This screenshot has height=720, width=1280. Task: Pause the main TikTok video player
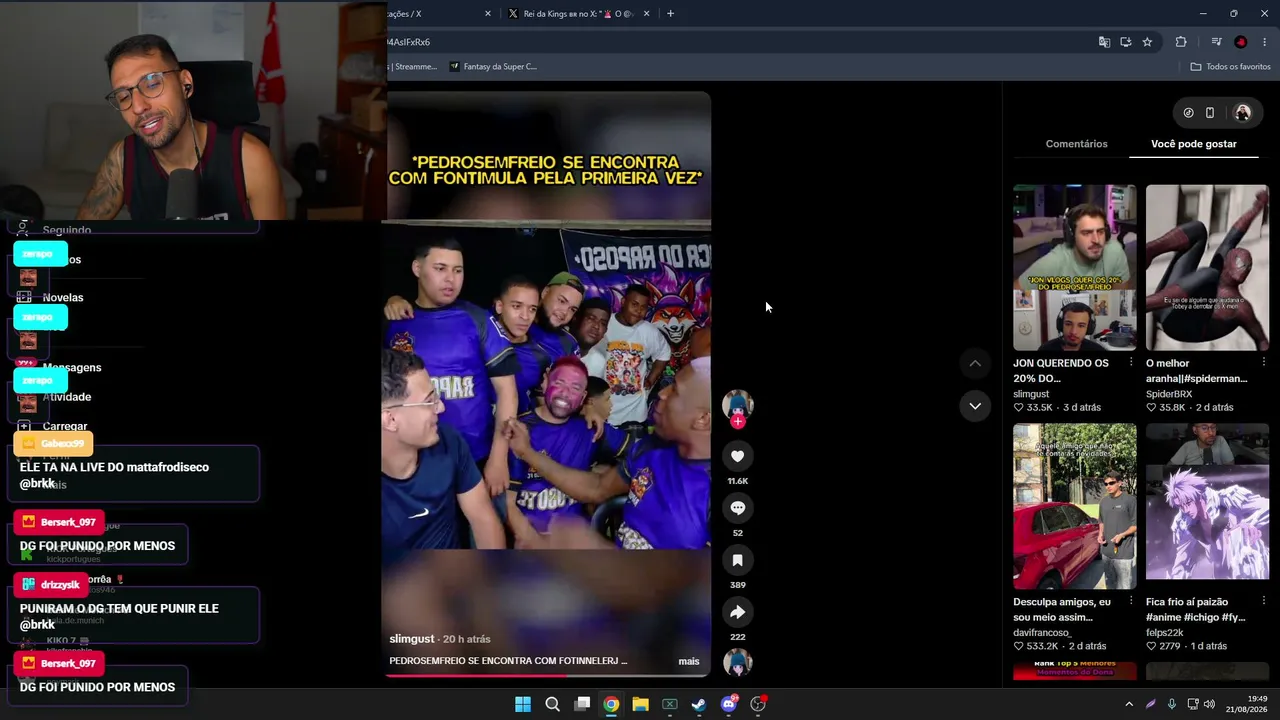tap(548, 384)
